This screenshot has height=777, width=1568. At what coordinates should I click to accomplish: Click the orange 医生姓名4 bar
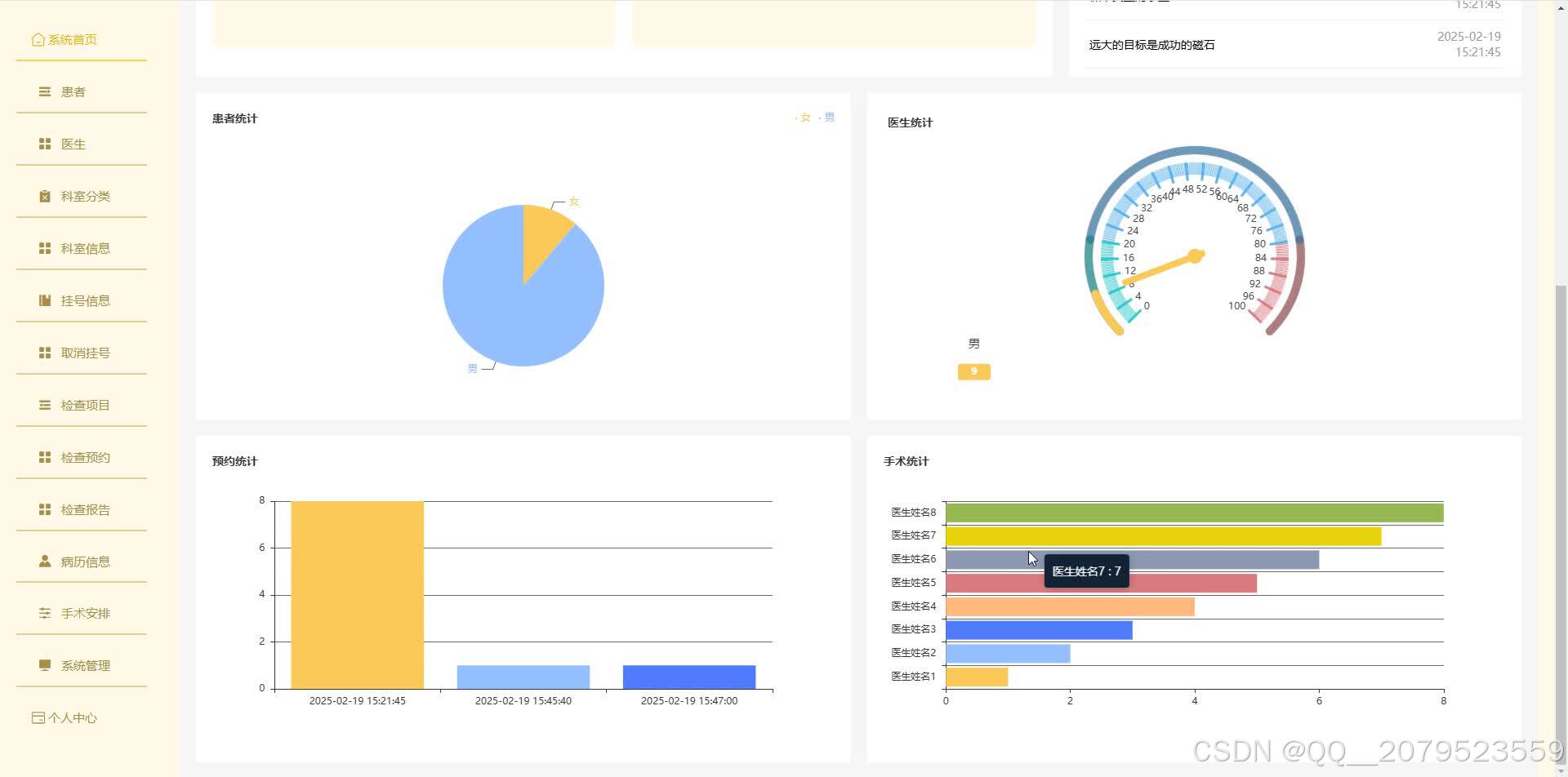coord(1070,606)
